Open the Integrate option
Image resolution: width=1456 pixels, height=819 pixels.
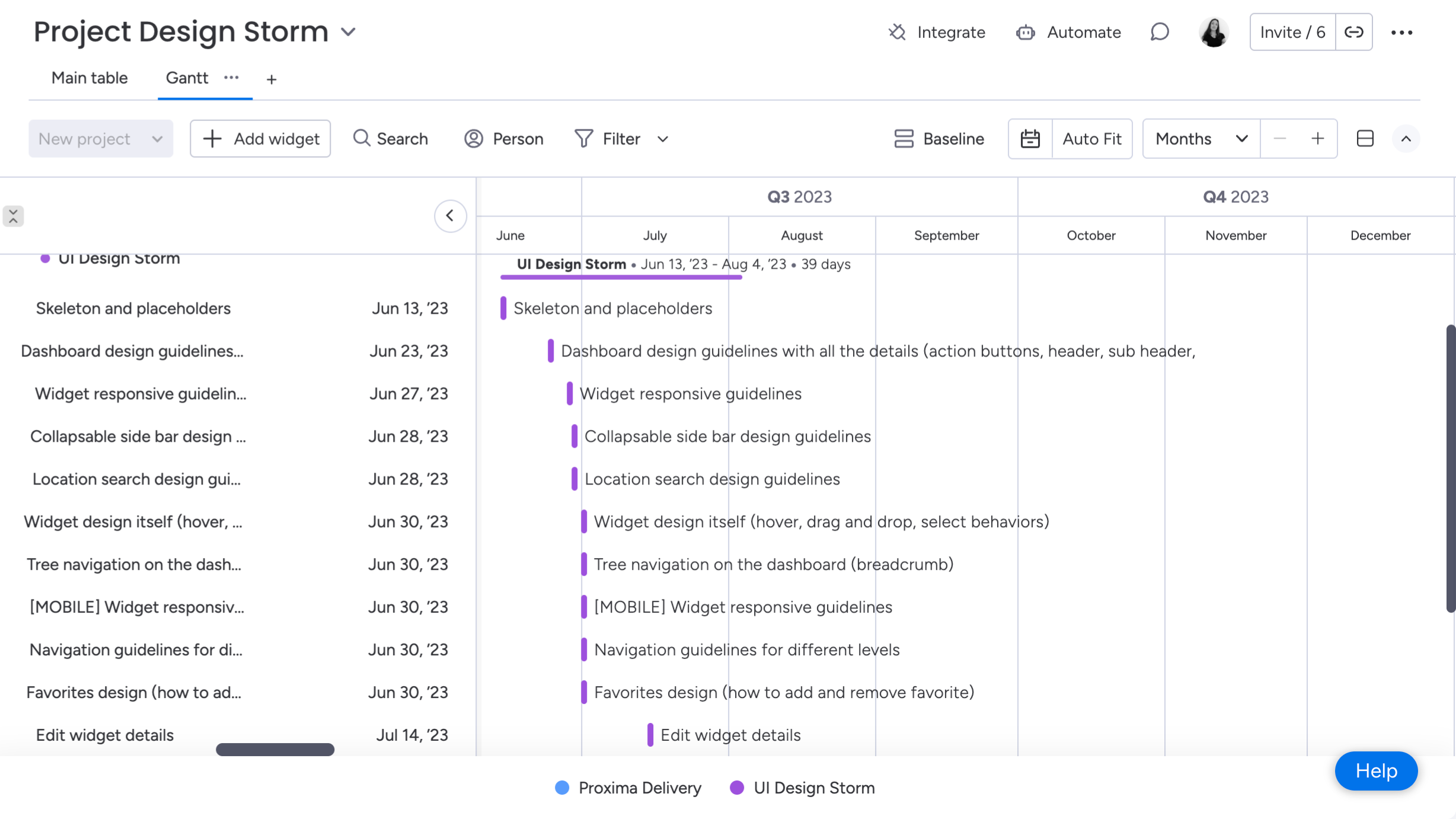tap(937, 32)
